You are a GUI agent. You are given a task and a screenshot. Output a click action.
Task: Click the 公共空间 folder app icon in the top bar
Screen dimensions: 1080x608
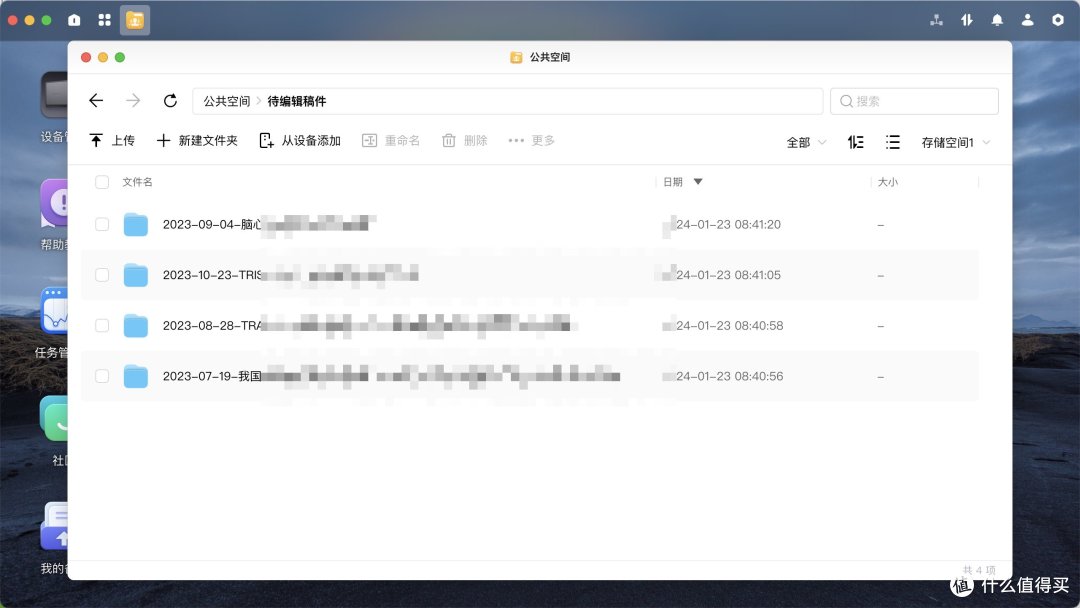pyautogui.click(x=135, y=21)
